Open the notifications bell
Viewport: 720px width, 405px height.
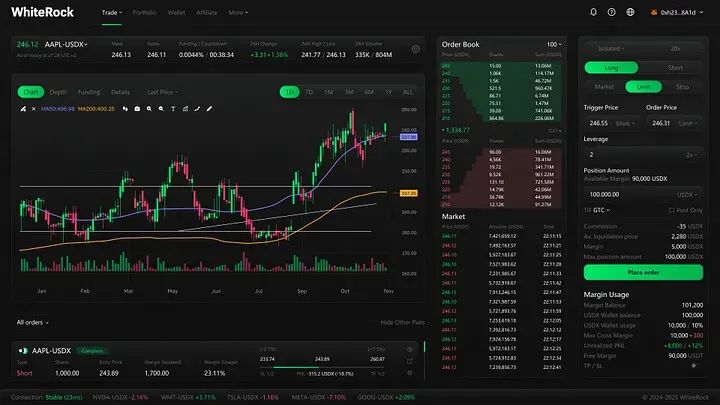593,13
